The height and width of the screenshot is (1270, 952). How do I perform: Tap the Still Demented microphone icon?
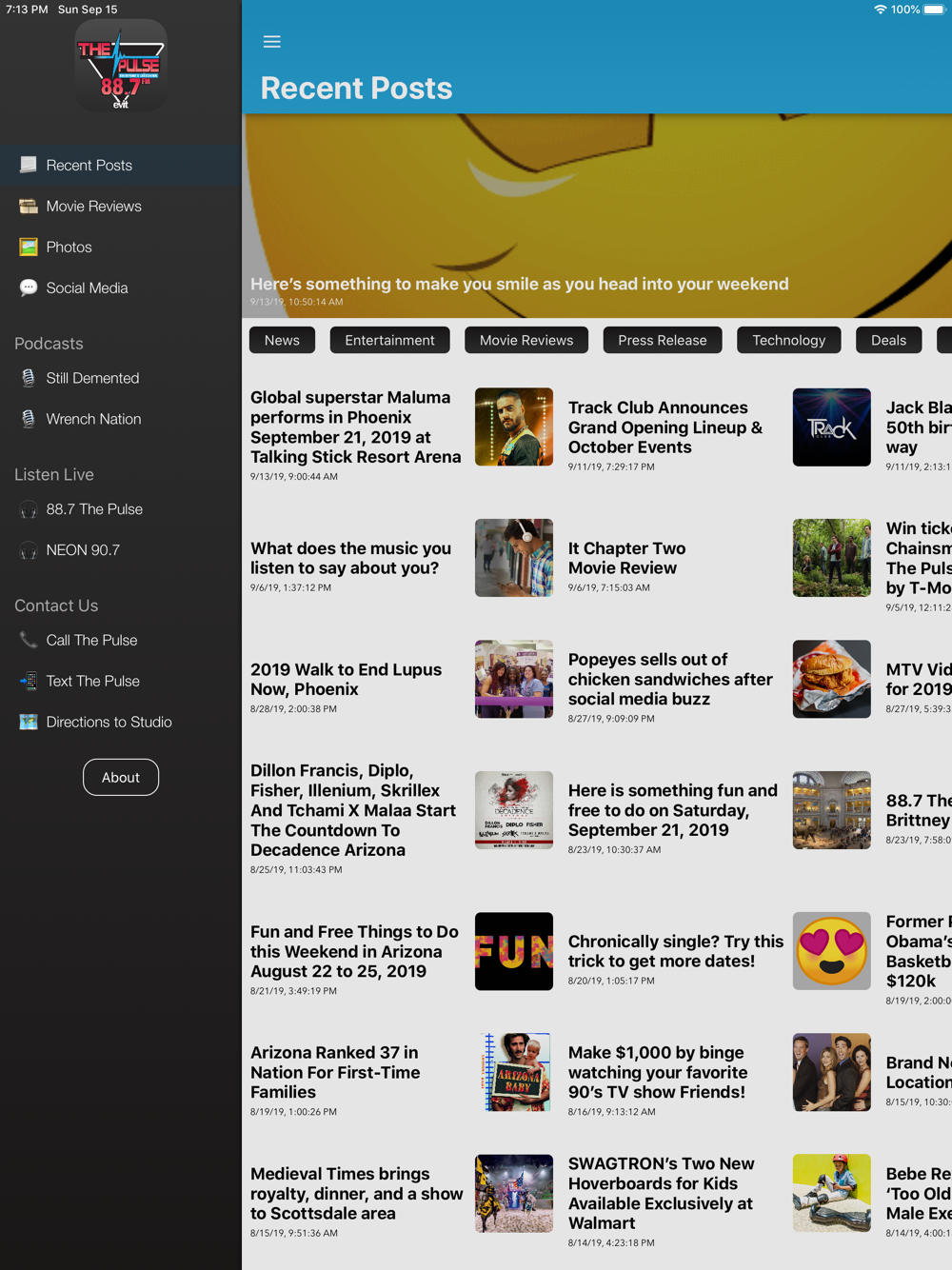29,378
